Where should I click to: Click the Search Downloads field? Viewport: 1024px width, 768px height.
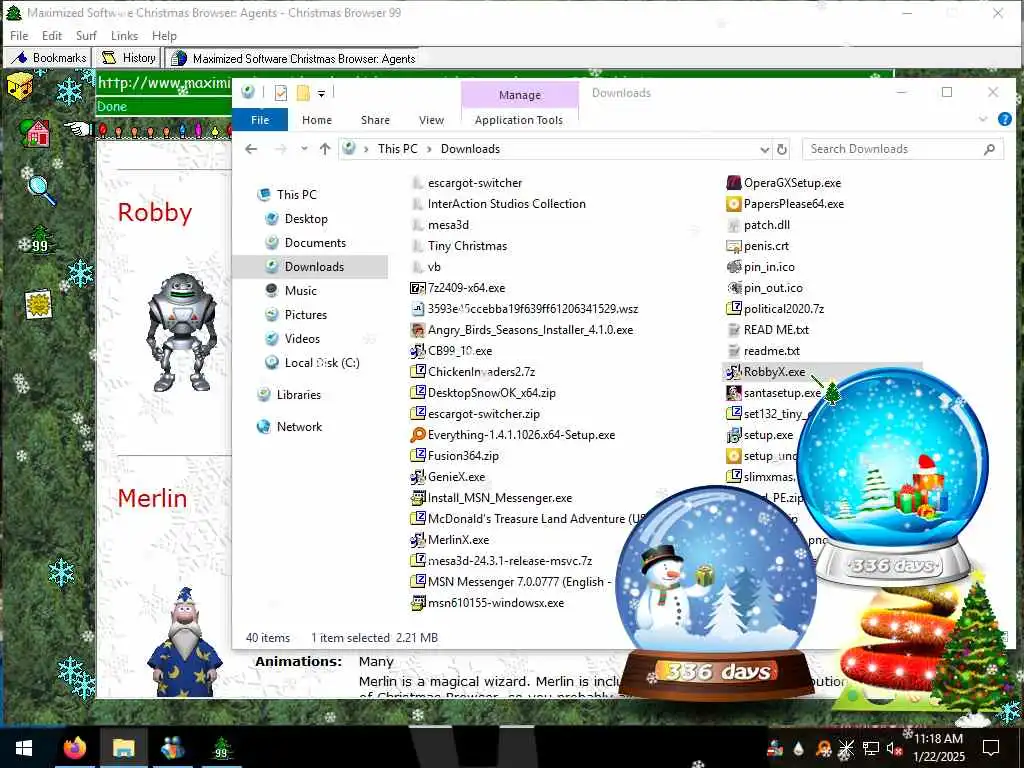903,149
